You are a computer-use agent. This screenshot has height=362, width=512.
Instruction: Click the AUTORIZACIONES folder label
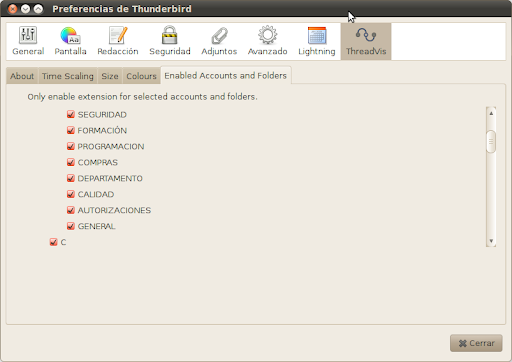coord(114,210)
